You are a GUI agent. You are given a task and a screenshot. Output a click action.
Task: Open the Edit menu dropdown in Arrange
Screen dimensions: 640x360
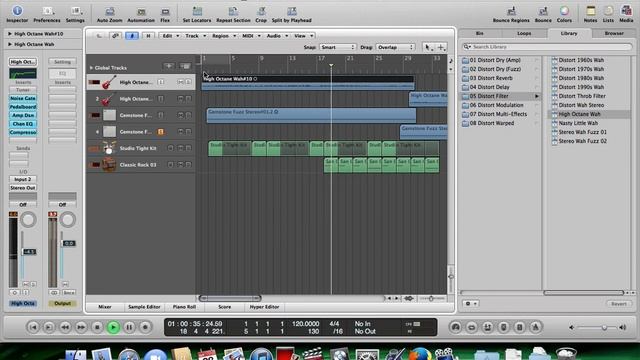[171, 36]
